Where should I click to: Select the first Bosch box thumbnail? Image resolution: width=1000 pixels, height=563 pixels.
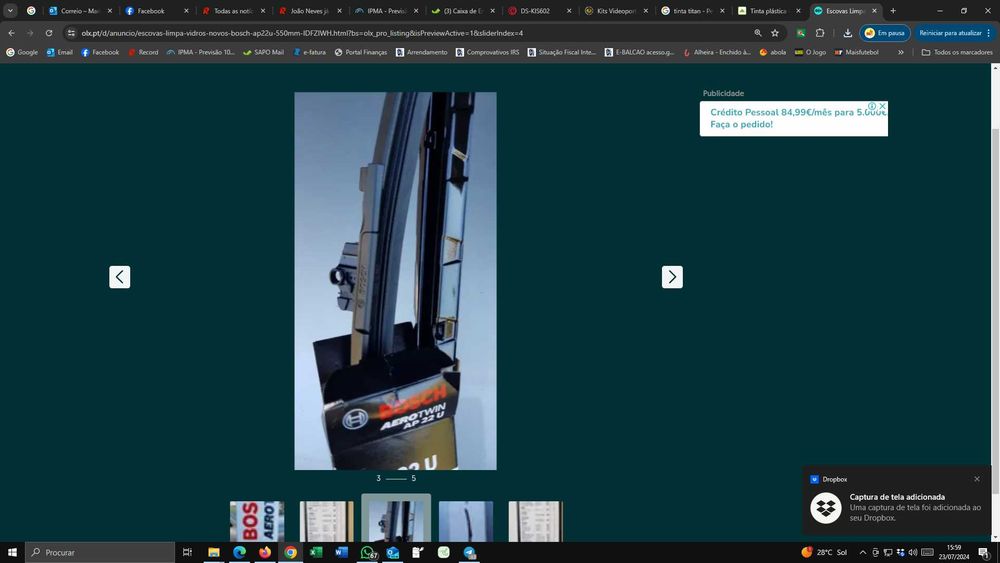[x=257, y=522]
